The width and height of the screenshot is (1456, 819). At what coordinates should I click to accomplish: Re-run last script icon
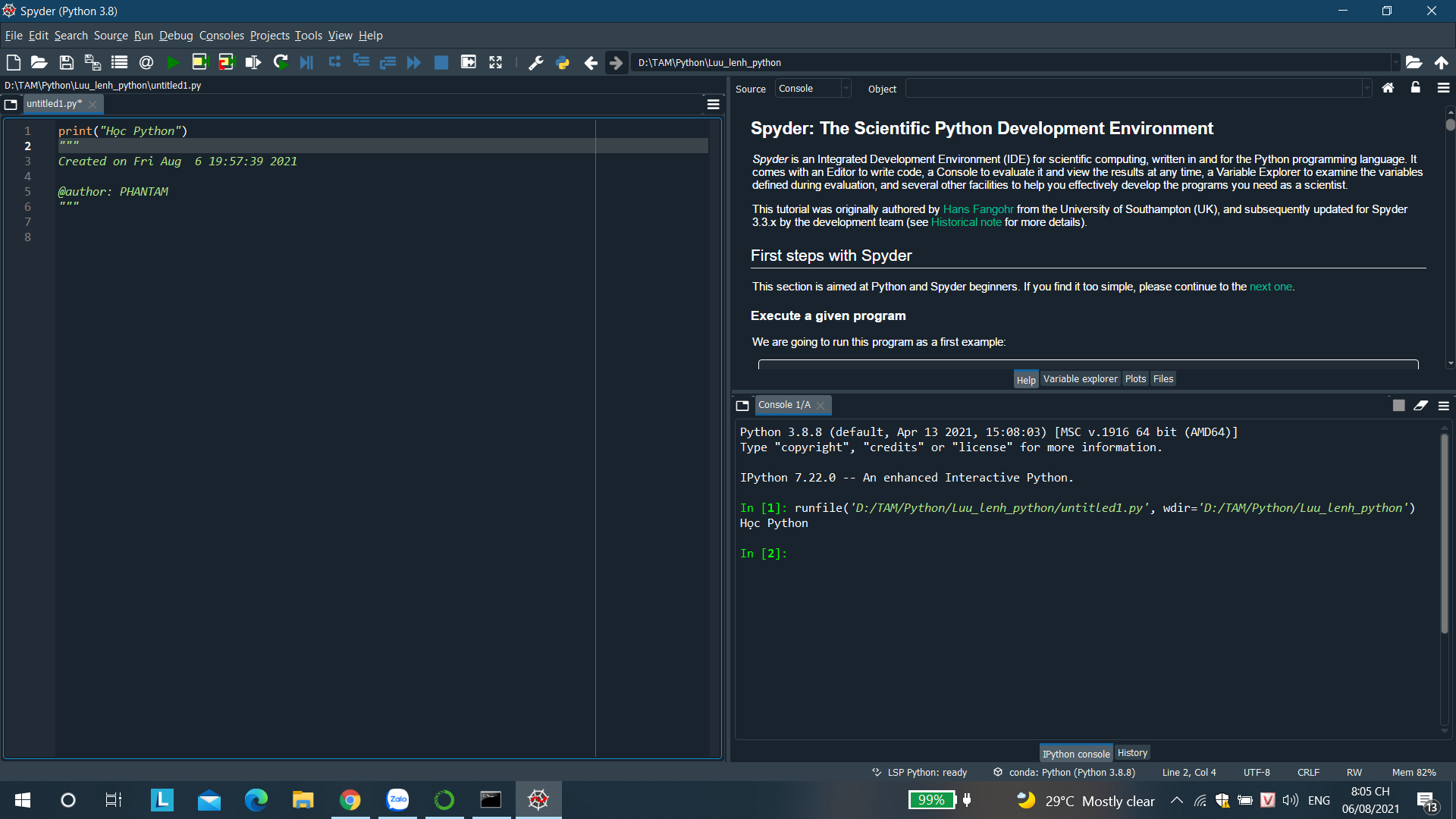[x=281, y=62]
